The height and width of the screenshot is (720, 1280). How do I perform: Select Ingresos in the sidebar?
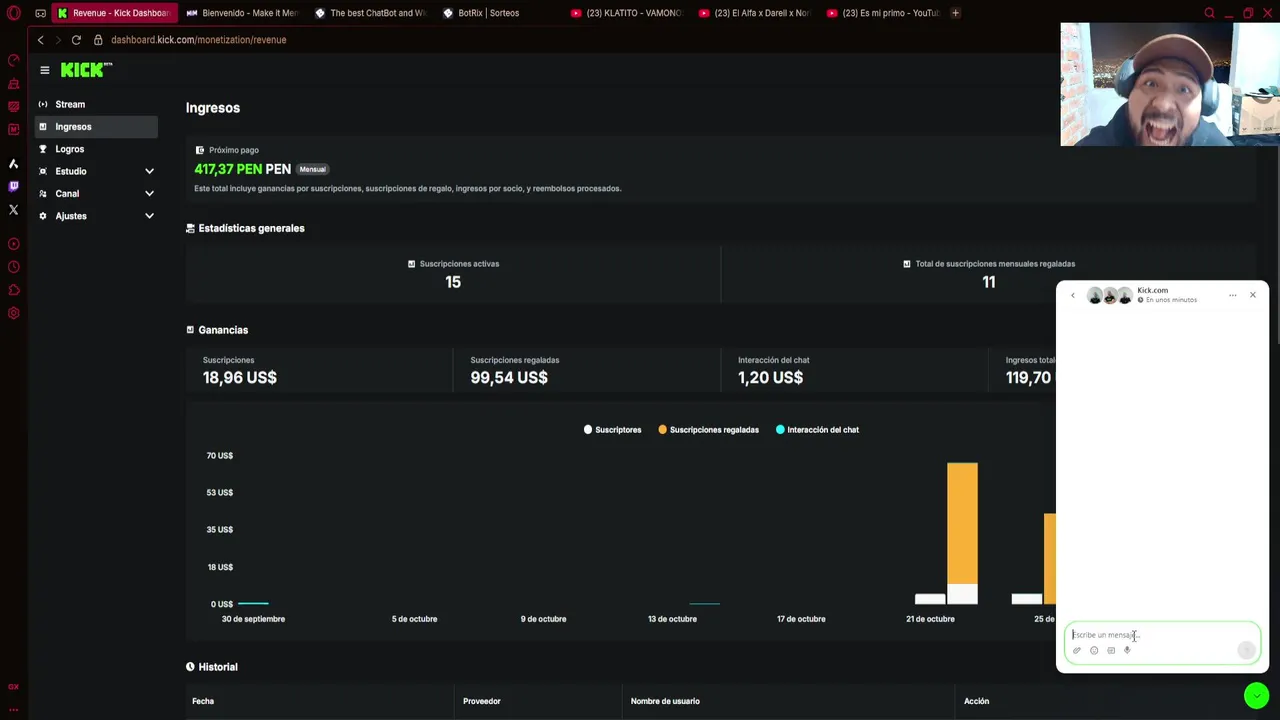pos(96,127)
